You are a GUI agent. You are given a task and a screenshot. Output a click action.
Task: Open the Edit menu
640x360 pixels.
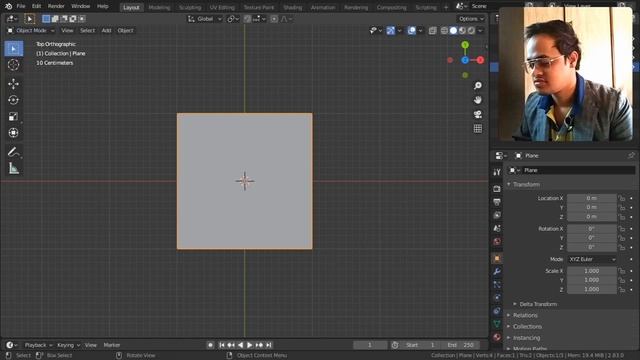[x=36, y=7]
